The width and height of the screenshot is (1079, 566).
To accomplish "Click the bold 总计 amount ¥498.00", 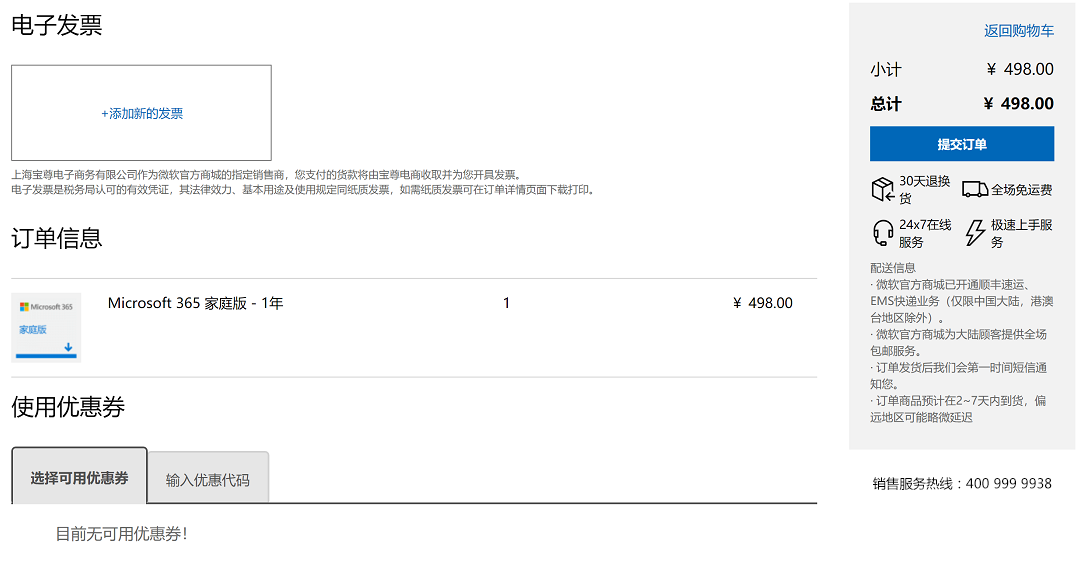I will point(1018,103).
